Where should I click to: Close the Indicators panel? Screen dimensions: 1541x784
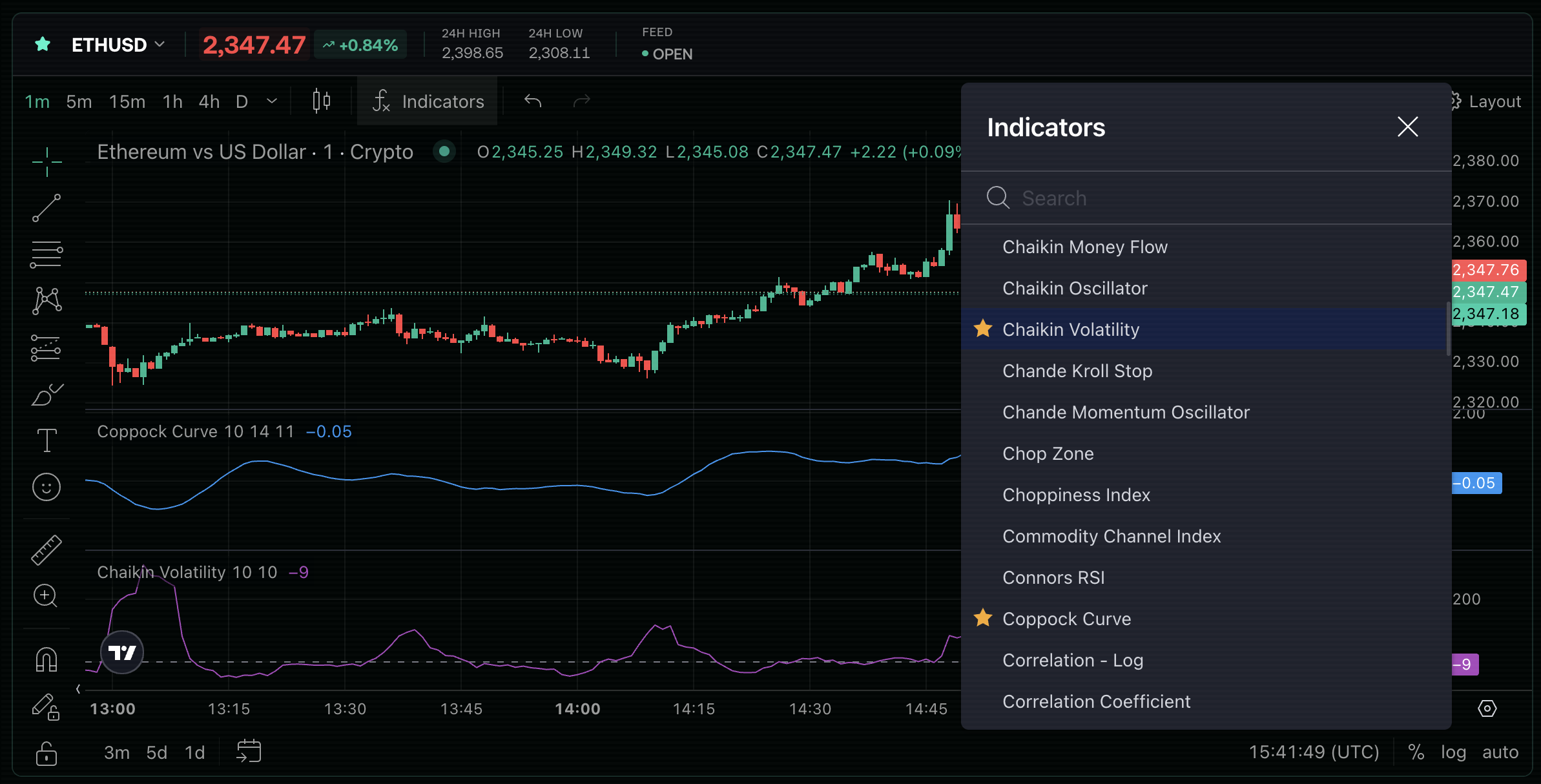pyautogui.click(x=1408, y=127)
